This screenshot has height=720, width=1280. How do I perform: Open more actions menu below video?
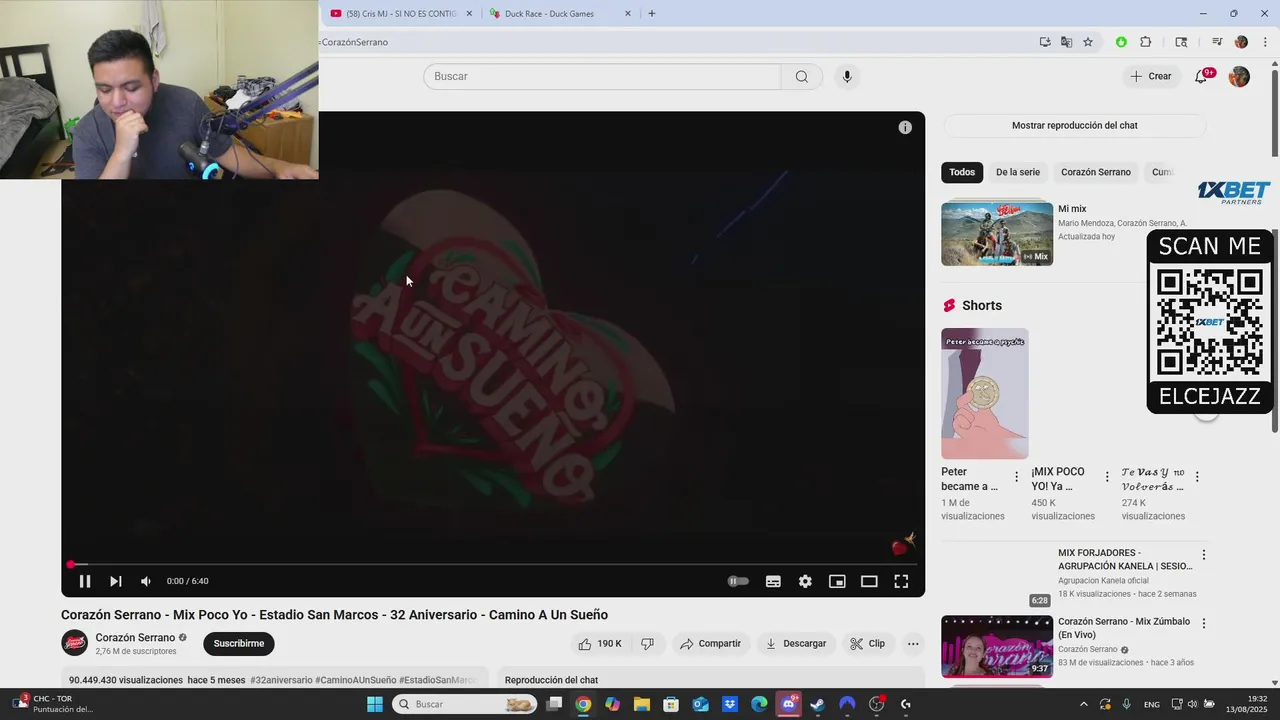pos(913,644)
